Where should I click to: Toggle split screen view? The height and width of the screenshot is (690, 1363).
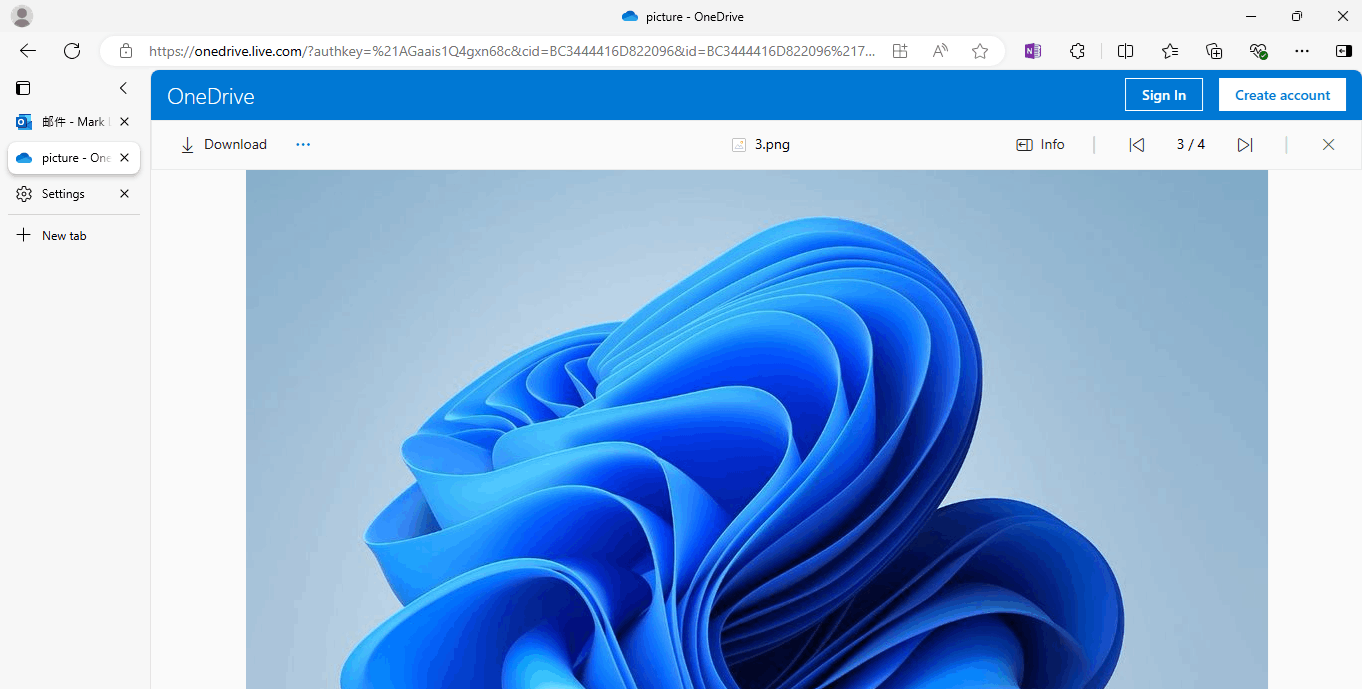[x=1125, y=51]
